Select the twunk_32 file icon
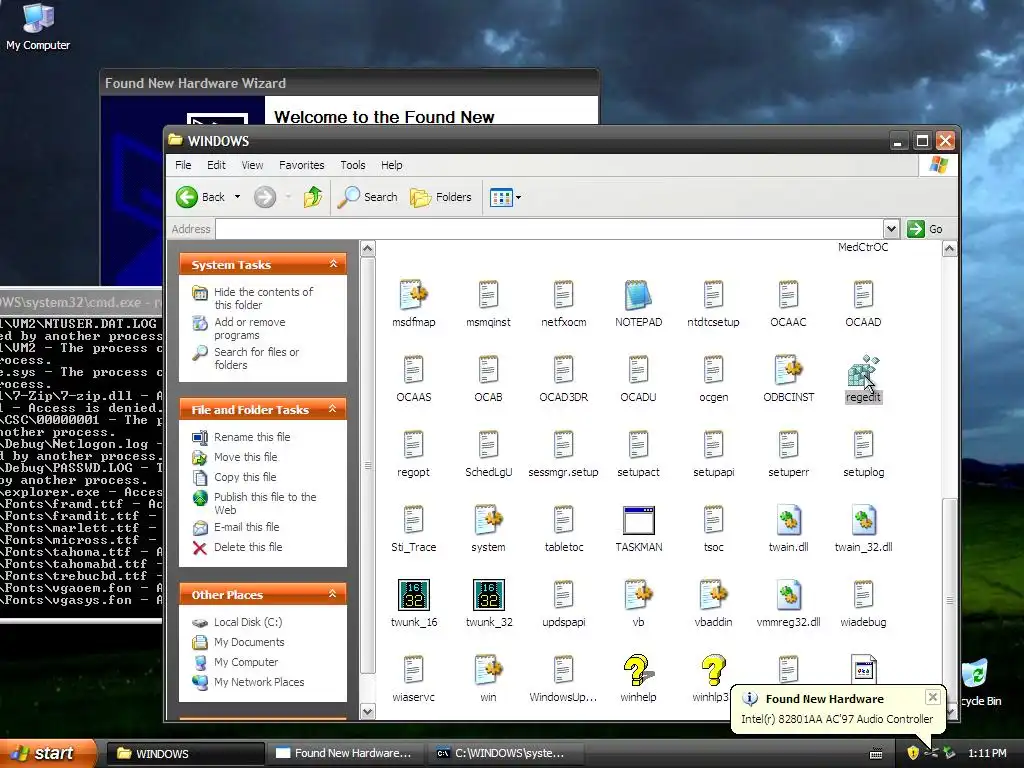The image size is (1024, 768). click(488, 595)
